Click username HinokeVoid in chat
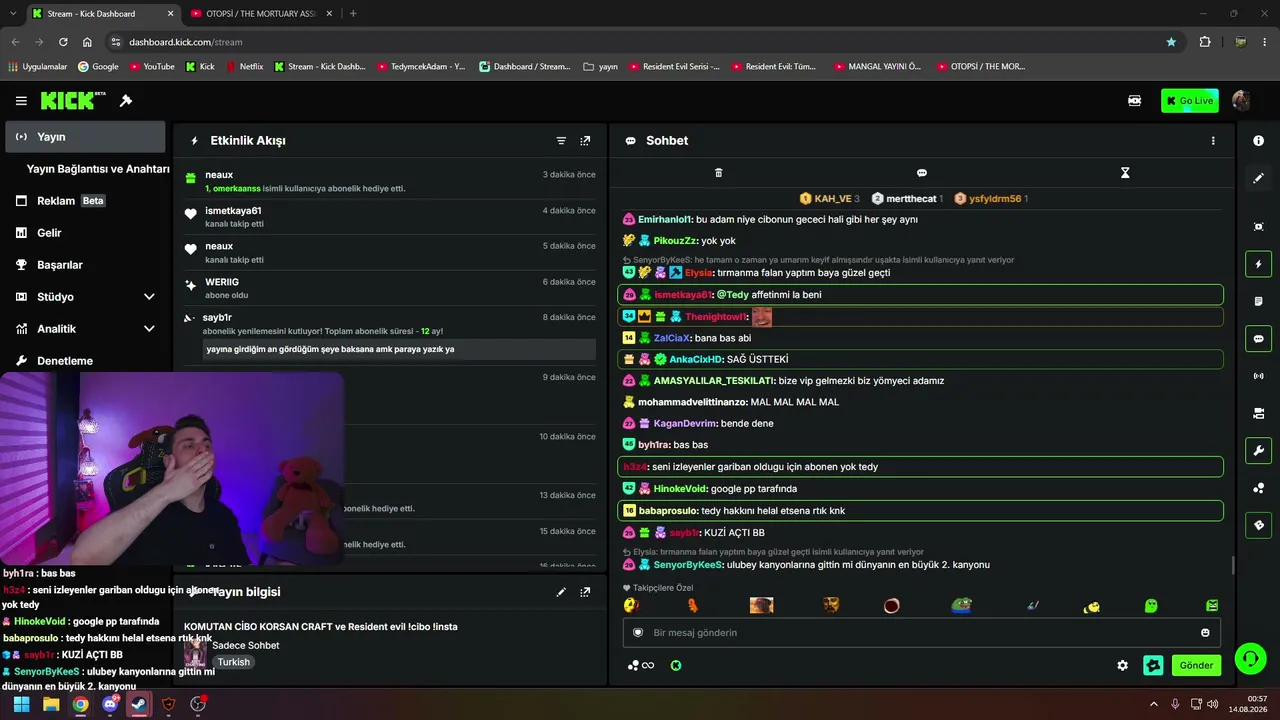The height and width of the screenshot is (720, 1280). coord(681,489)
